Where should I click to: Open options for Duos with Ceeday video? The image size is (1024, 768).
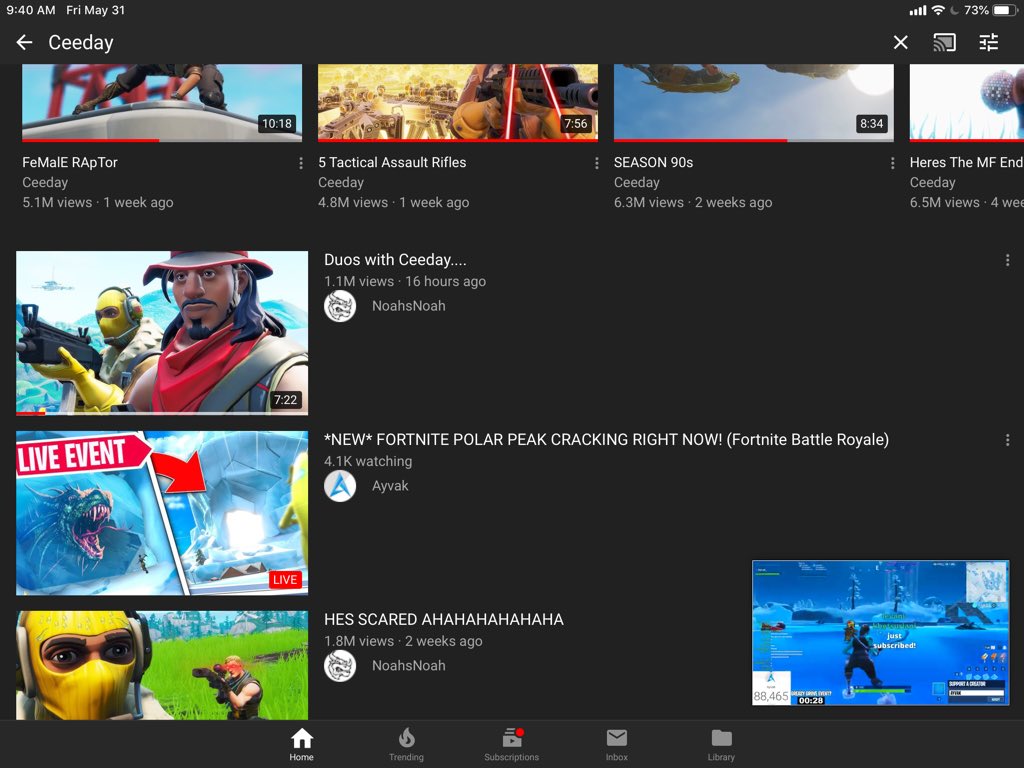tap(1008, 260)
